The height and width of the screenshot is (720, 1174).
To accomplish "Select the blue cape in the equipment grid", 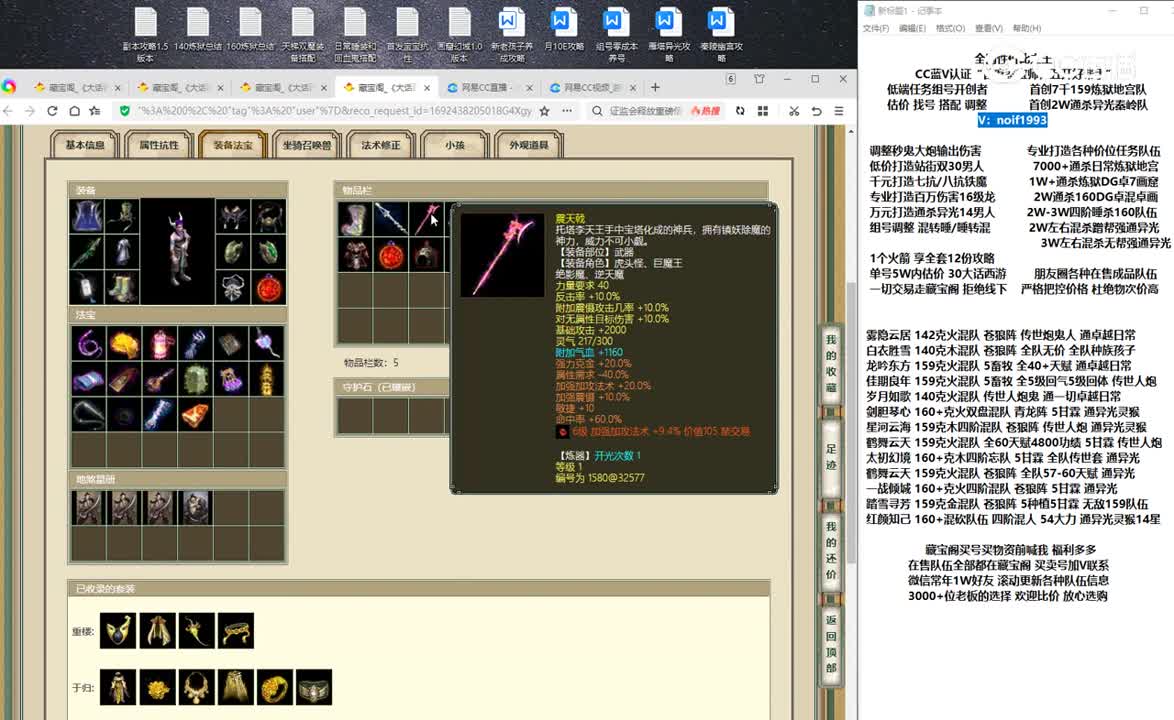I will [x=87, y=216].
